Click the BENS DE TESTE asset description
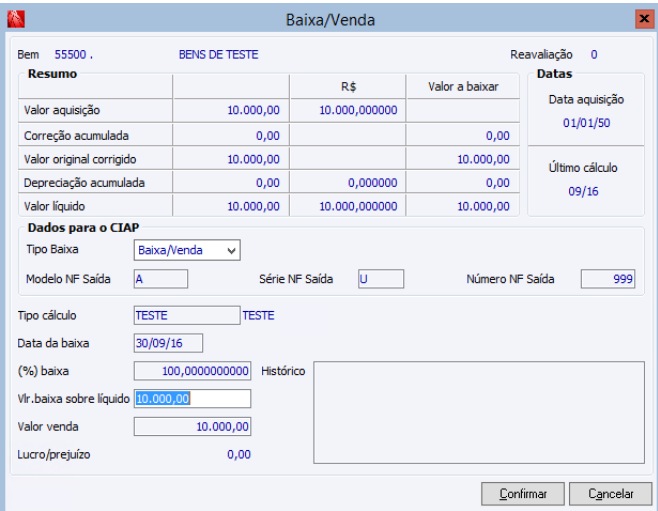The image size is (658, 511). (x=218, y=55)
